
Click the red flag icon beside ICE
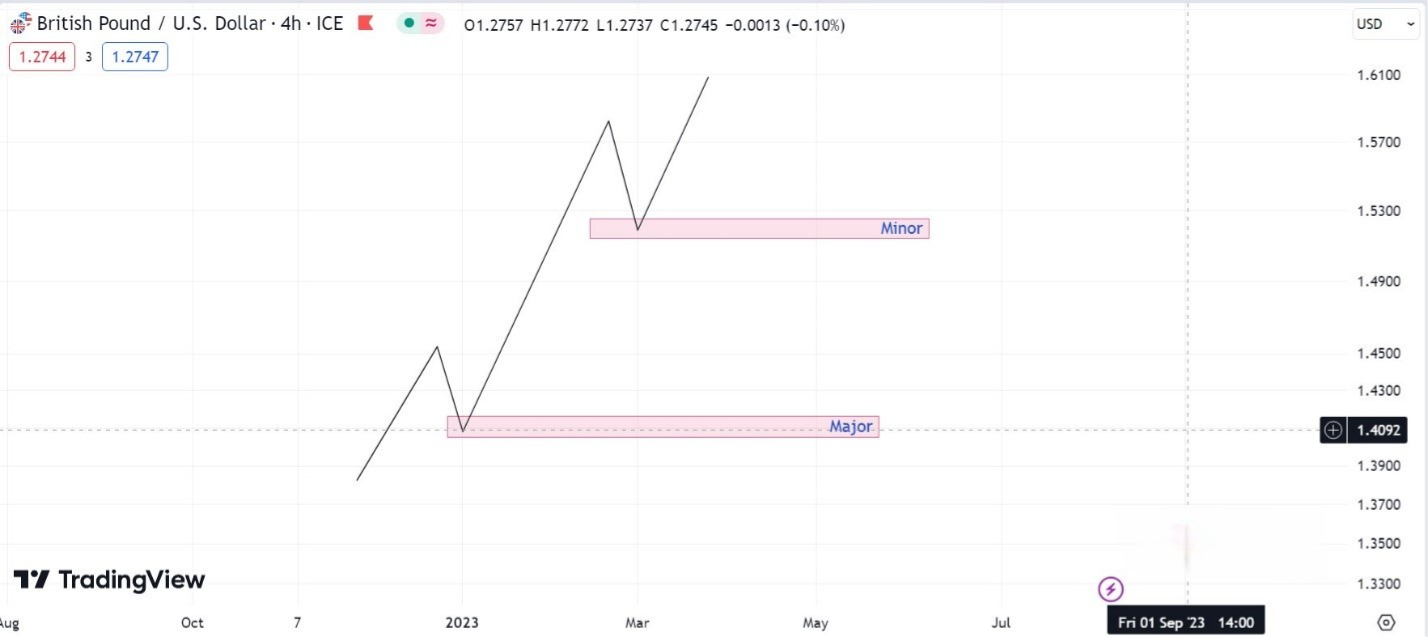pyautogui.click(x=365, y=23)
